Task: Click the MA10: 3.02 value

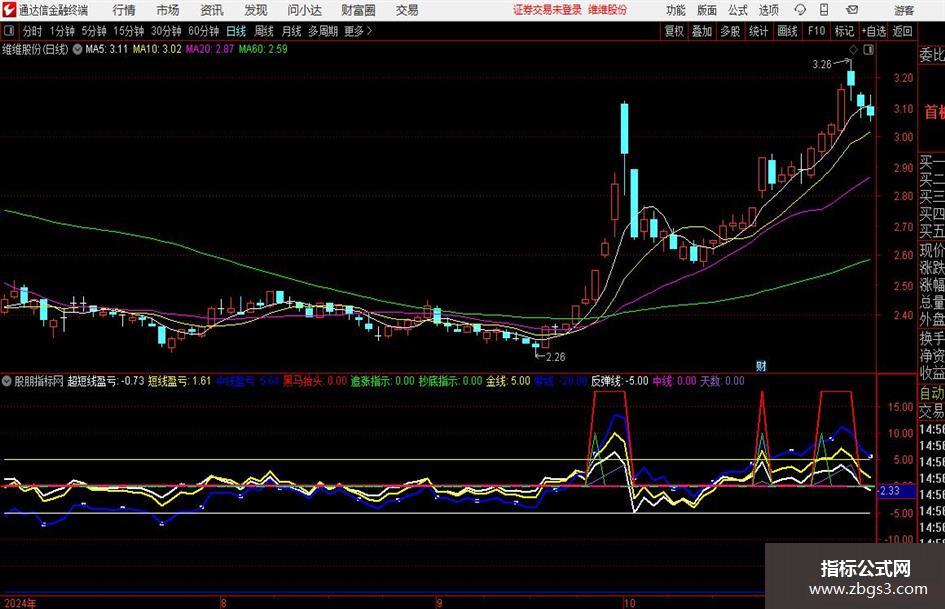Action: (157, 49)
